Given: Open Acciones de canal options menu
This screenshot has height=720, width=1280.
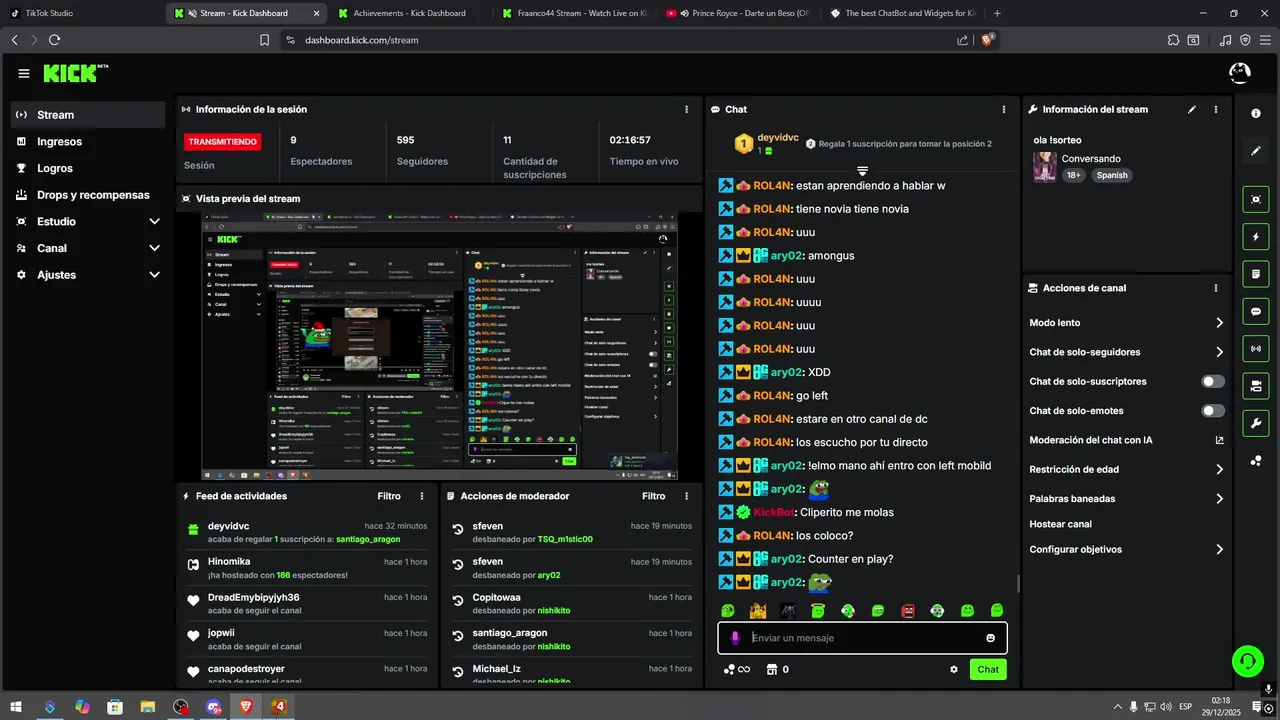Looking at the screenshot, I should pos(1216,288).
